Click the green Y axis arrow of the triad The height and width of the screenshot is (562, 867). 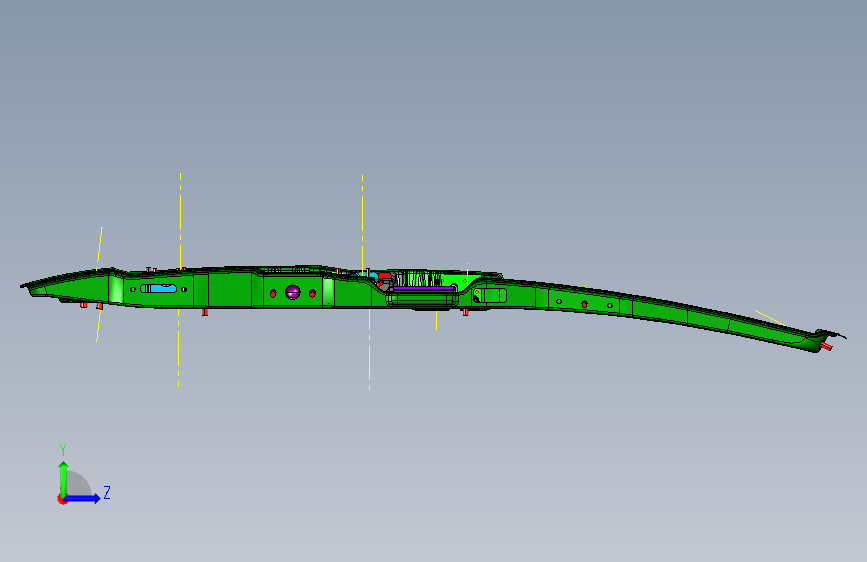point(64,478)
